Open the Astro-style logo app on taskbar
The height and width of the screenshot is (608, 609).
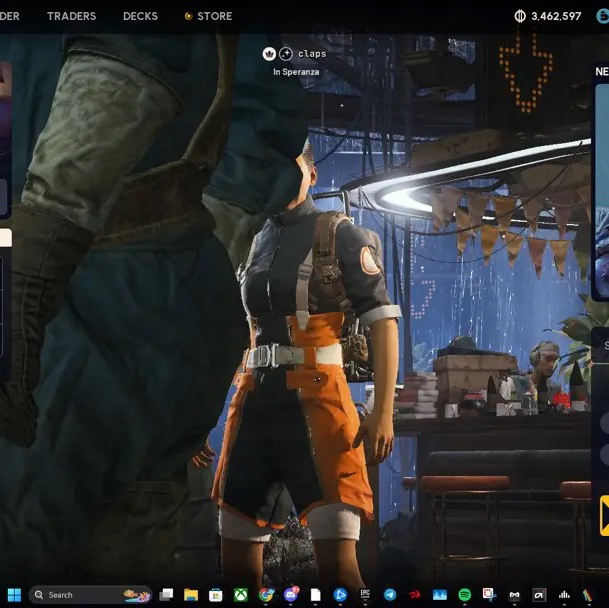point(539,594)
